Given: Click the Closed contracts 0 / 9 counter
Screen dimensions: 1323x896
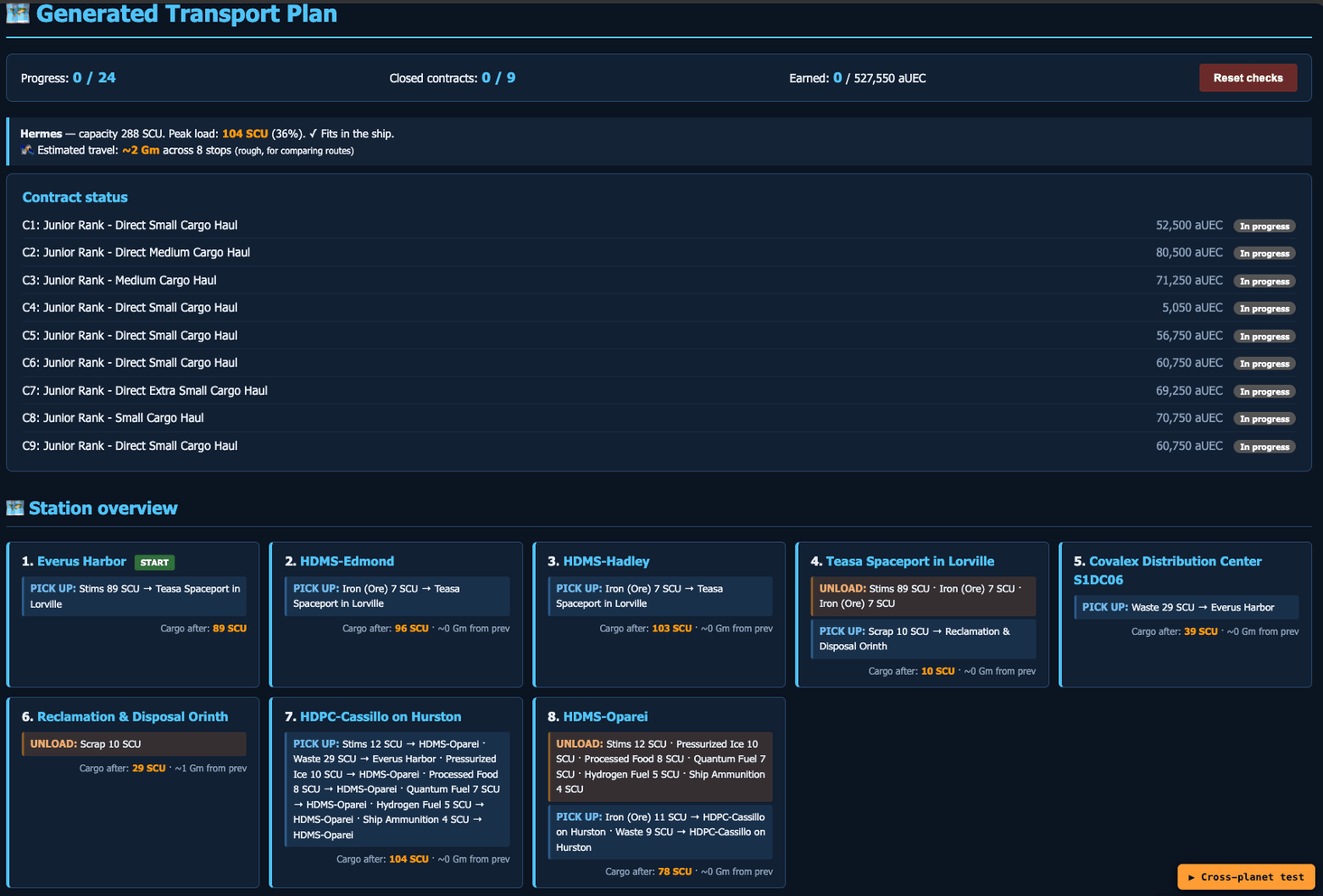Looking at the screenshot, I should (452, 78).
